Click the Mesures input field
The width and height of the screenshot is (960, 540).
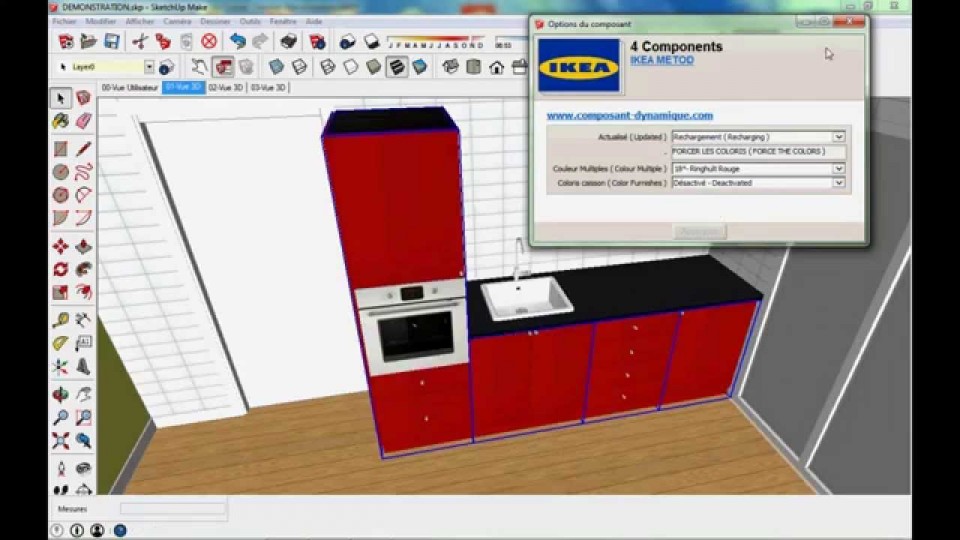tap(173, 509)
